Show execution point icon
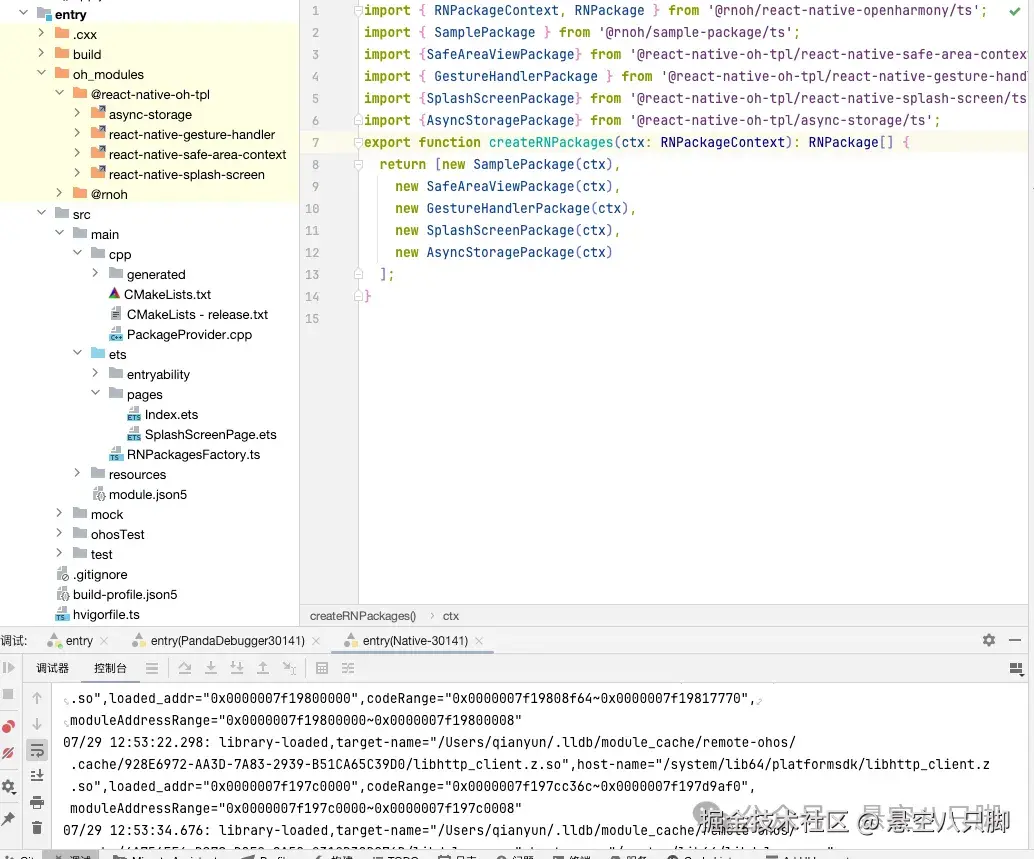1034x859 pixels. click(x=152, y=668)
